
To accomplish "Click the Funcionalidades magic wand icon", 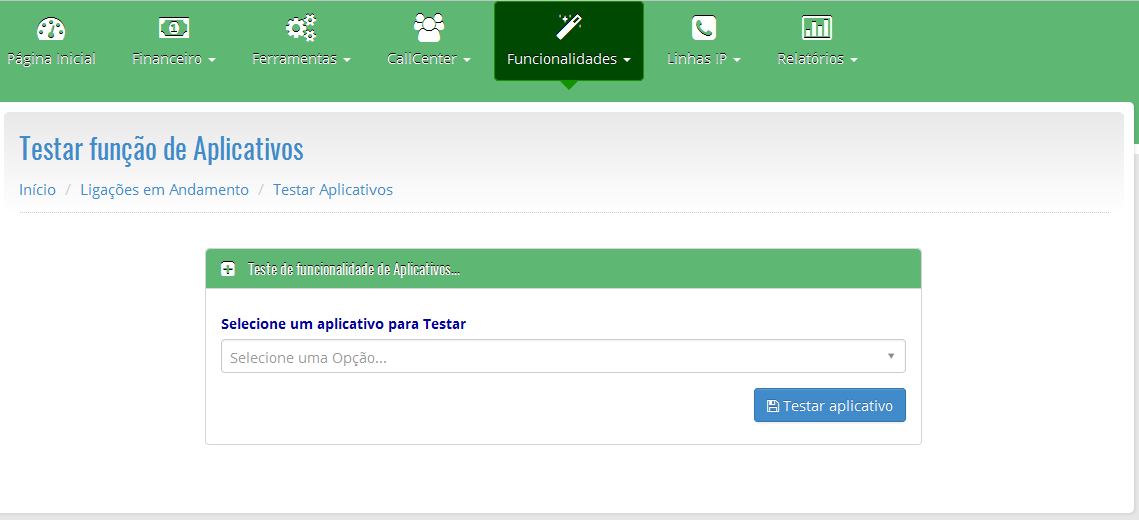I will pos(568,27).
